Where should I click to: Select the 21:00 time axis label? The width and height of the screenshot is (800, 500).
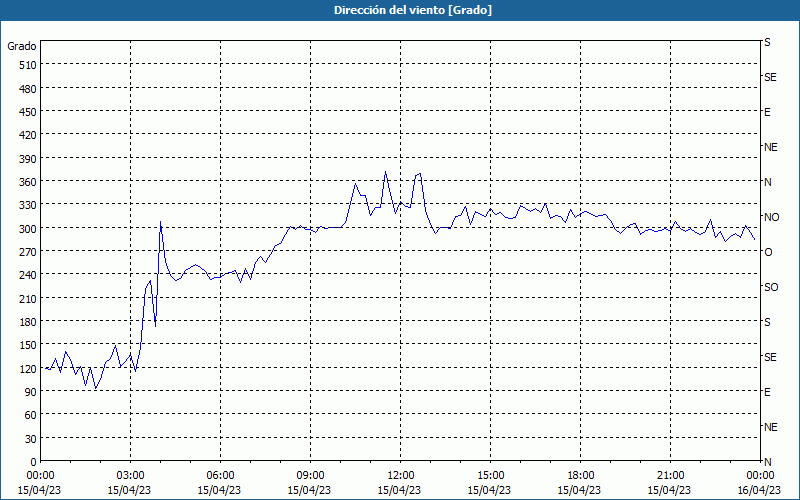click(670, 483)
